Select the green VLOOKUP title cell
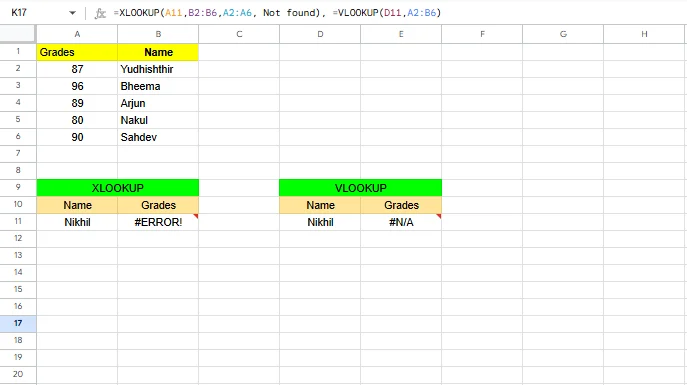Screen dimensions: 687x385 [x=361, y=188]
